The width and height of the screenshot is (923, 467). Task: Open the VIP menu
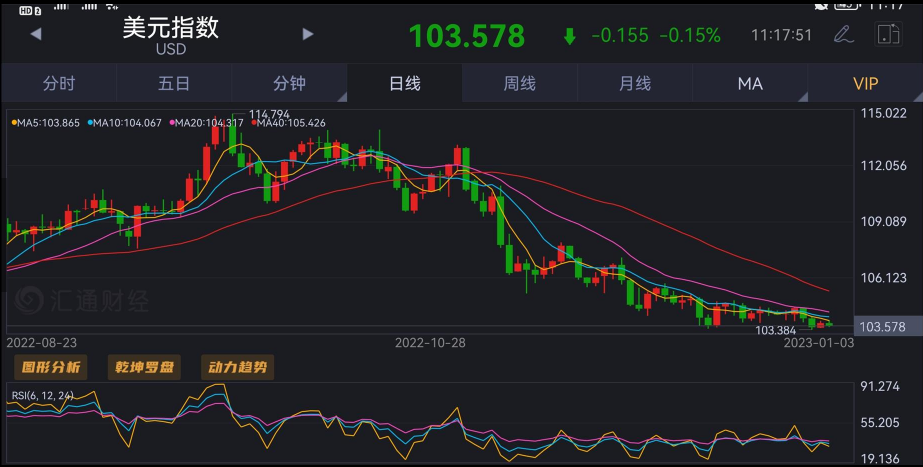tap(865, 84)
